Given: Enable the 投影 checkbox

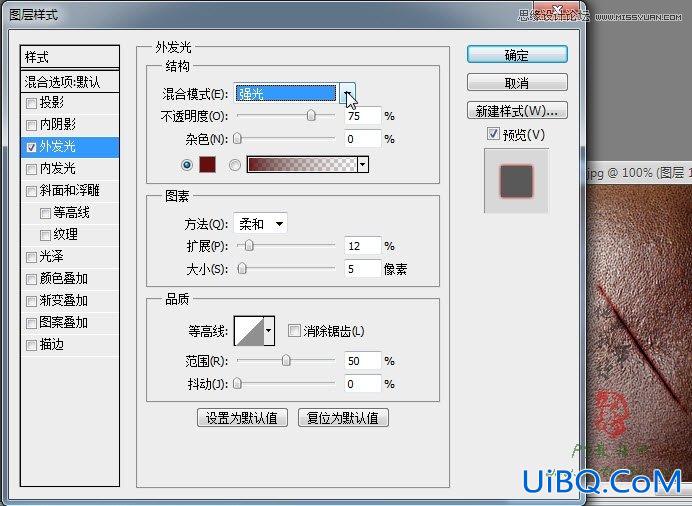Looking at the screenshot, I should click(31, 103).
